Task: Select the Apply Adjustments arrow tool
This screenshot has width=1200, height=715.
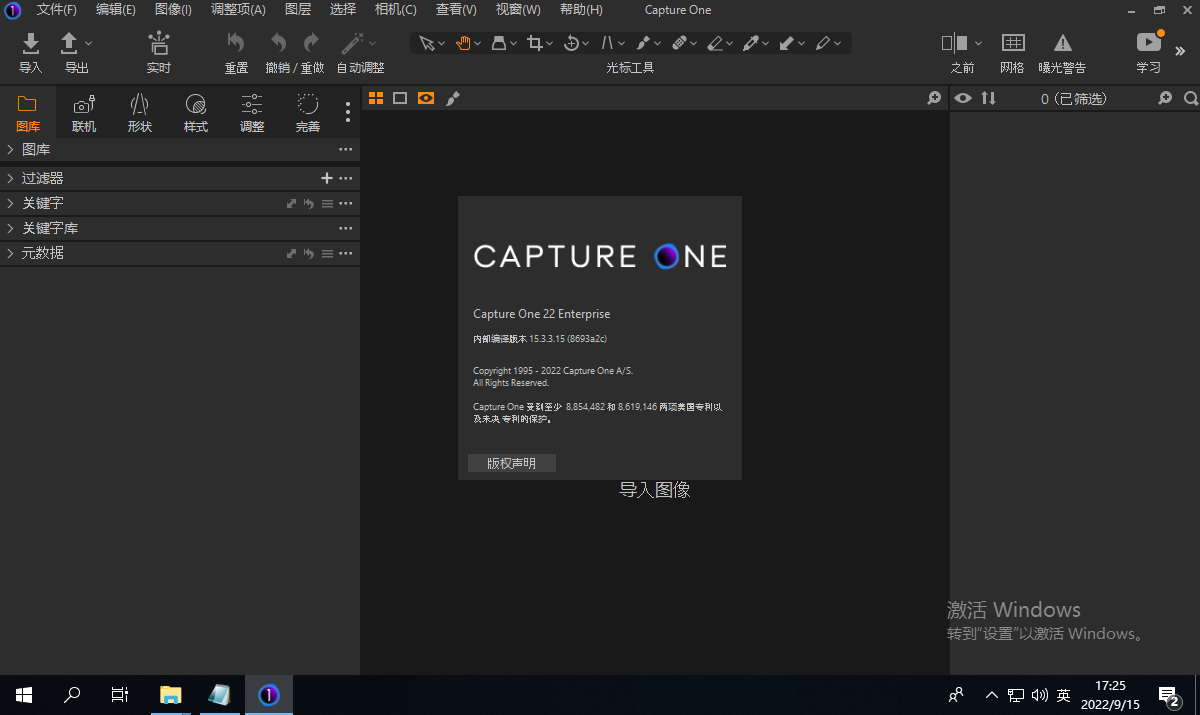Action: pyautogui.click(x=786, y=43)
